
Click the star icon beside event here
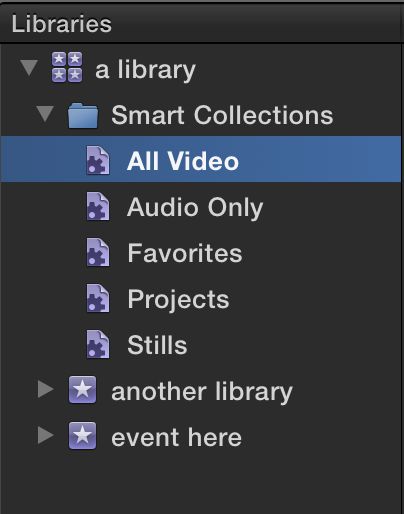coord(82,436)
